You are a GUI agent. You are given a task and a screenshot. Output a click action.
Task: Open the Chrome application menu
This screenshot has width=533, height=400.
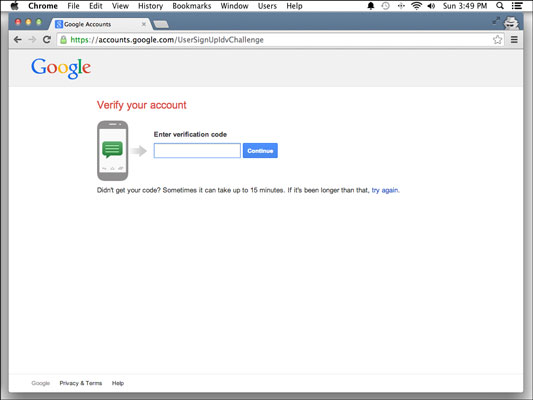(43, 6)
